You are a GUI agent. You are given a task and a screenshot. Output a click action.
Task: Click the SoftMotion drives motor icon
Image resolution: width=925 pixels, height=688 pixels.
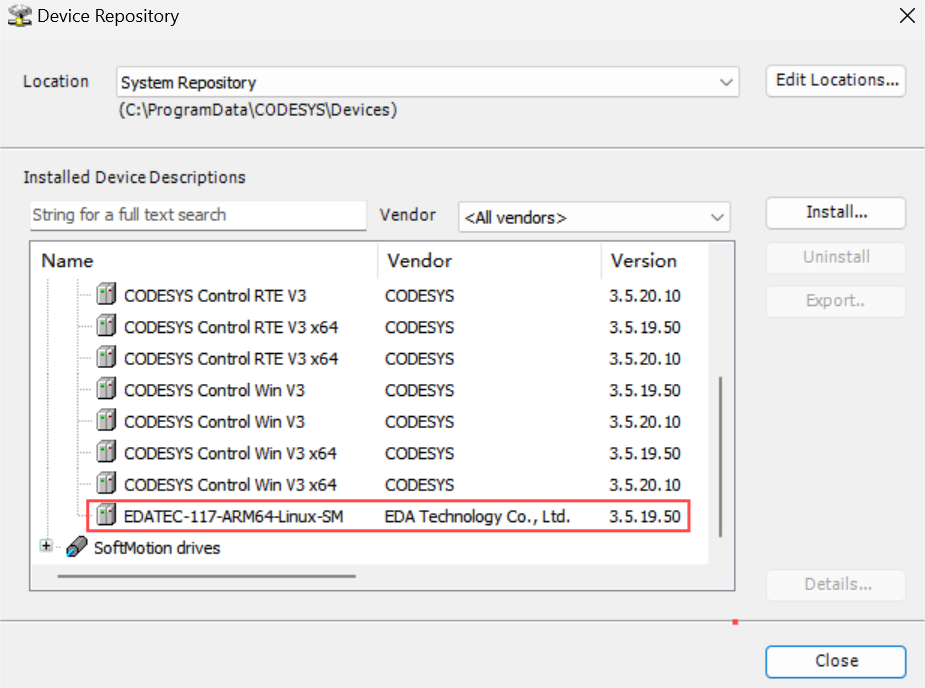click(x=77, y=547)
